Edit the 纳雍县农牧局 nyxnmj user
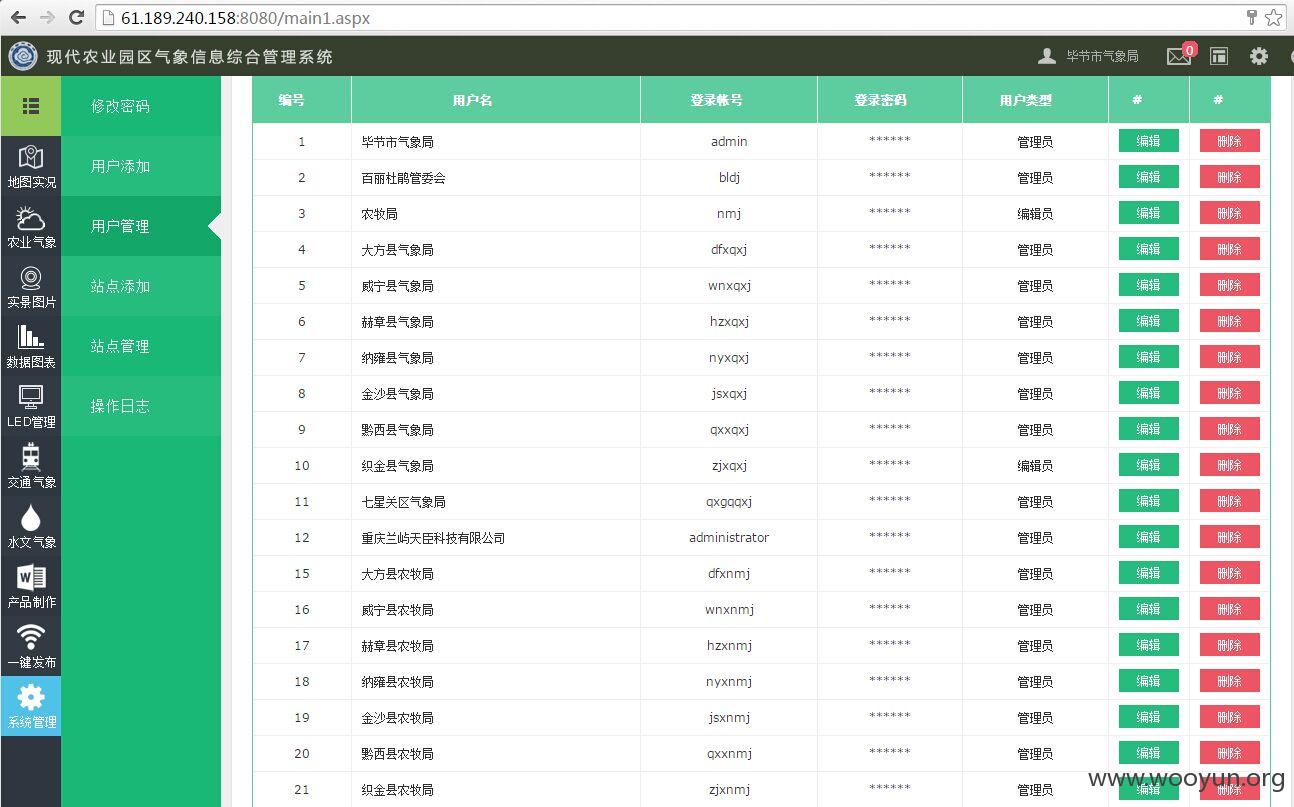The height and width of the screenshot is (807, 1294). click(1148, 681)
